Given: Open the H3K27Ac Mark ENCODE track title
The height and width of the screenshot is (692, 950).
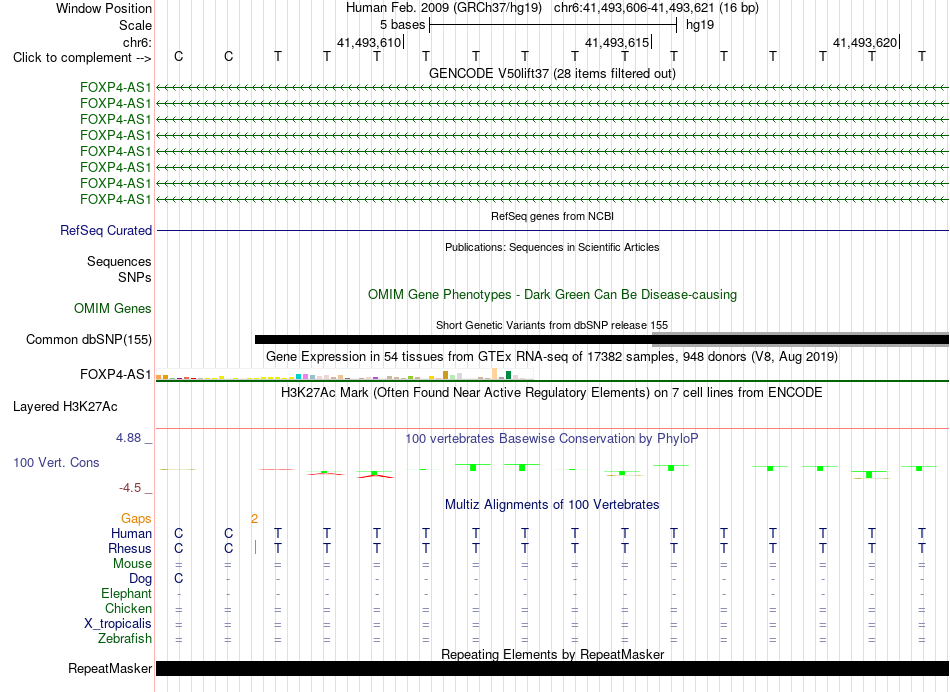Looking at the screenshot, I should 552,393.
